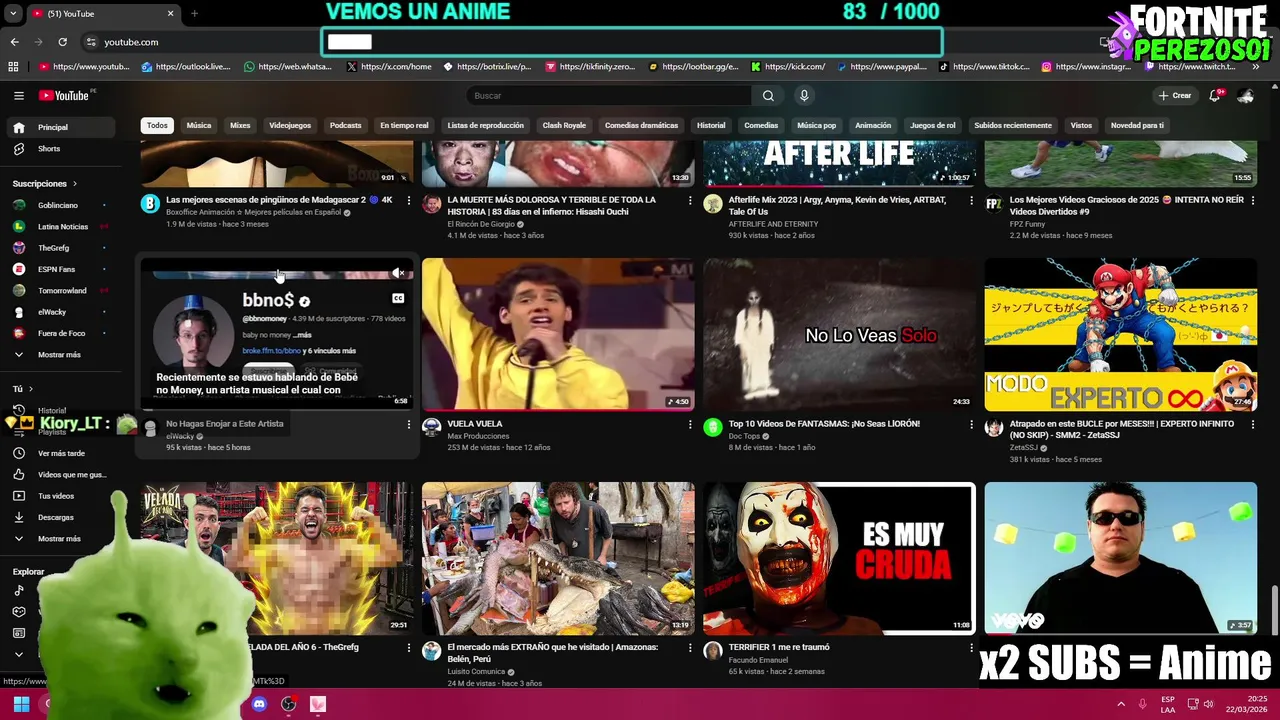Open the PayPal bookmark
This screenshot has height=720, width=1280.
click(x=882, y=67)
